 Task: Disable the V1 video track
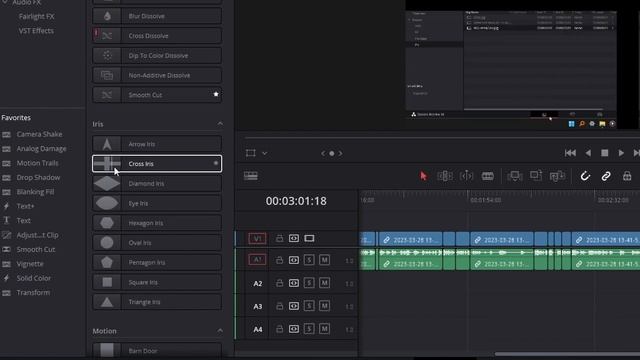[309, 238]
